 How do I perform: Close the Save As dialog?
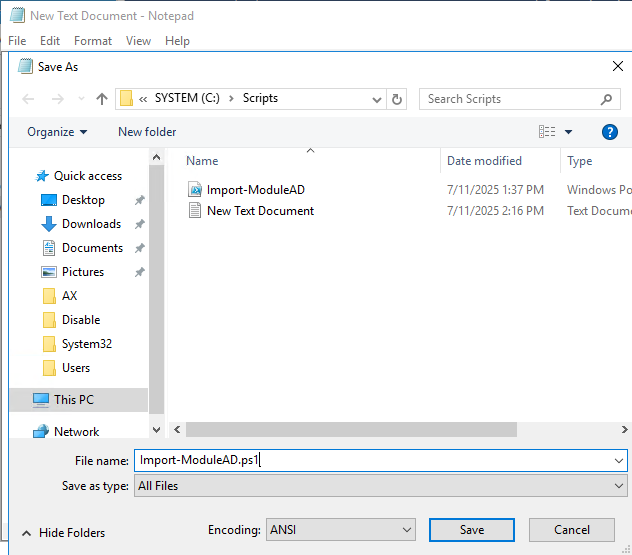pos(617,67)
